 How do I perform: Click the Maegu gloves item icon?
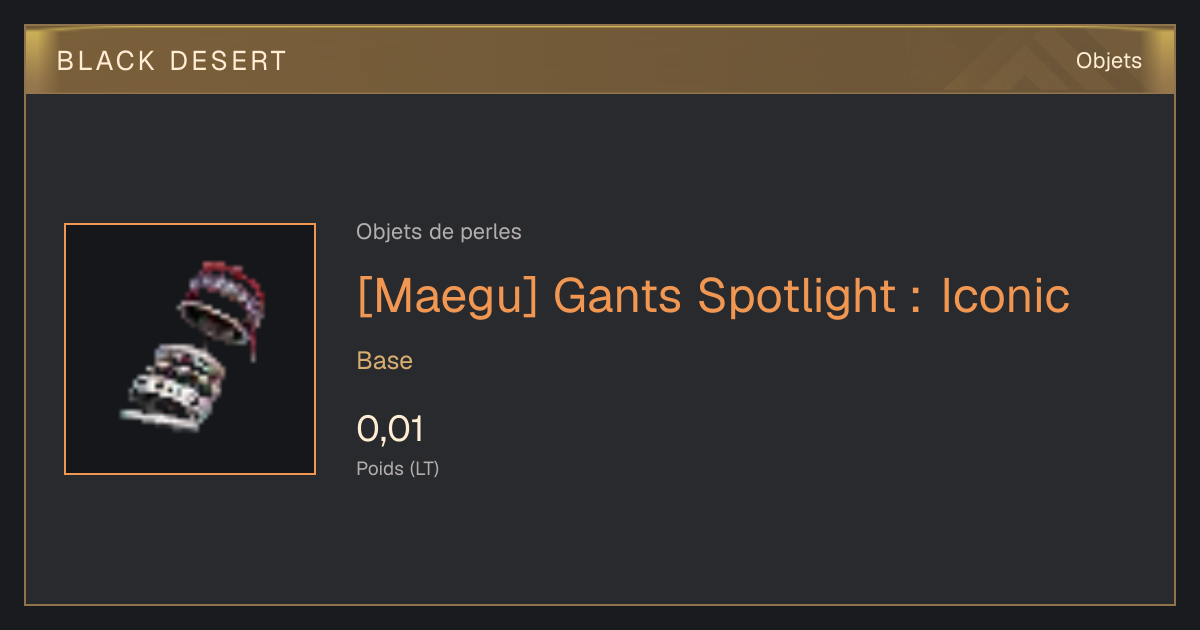click(x=192, y=347)
